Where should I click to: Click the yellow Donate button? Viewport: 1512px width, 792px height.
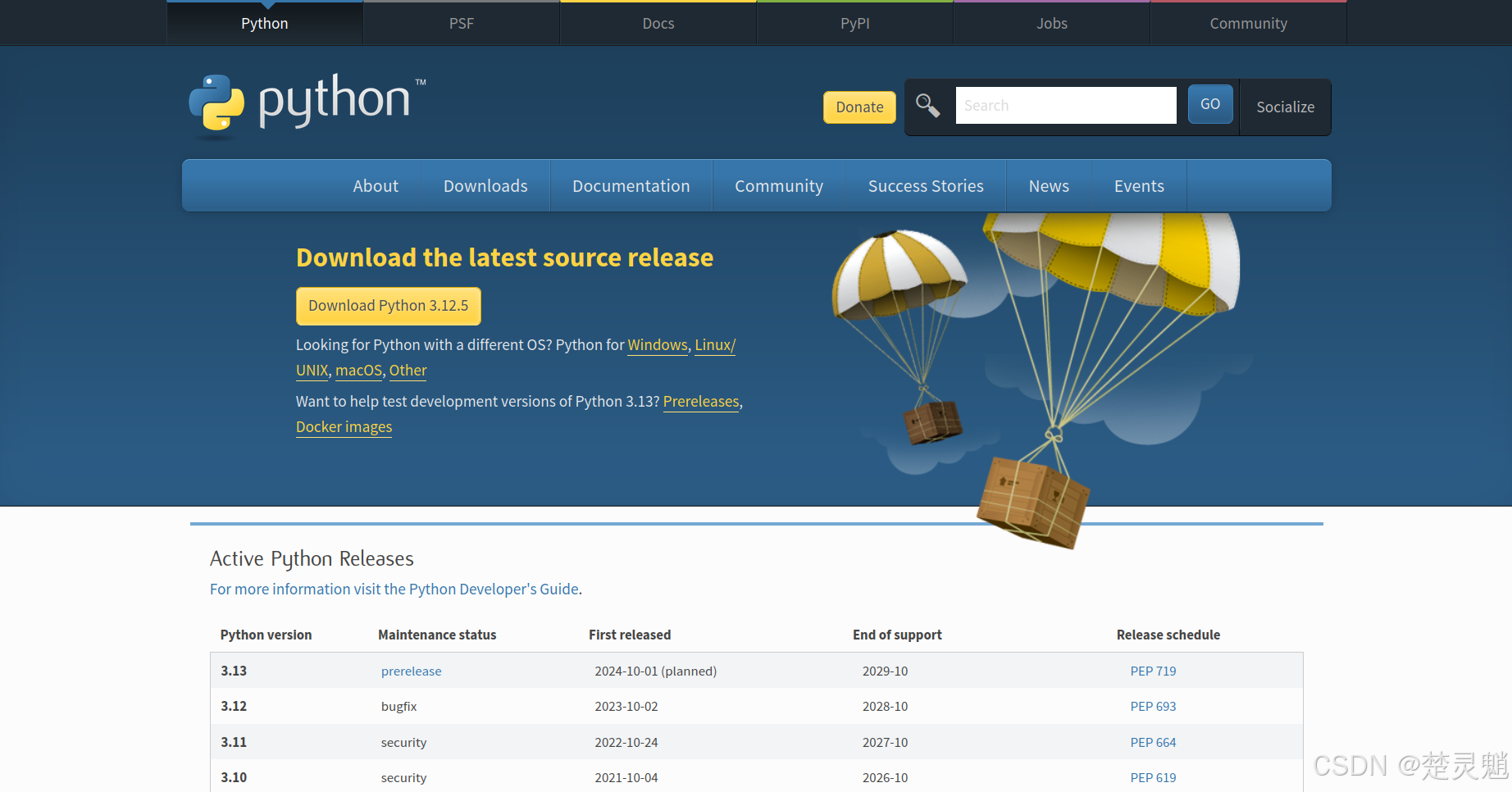click(859, 107)
